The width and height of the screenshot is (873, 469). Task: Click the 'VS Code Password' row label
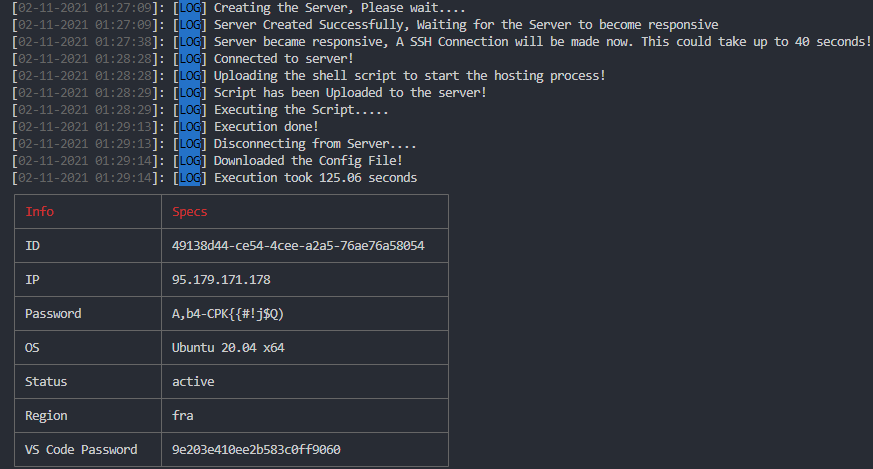(x=81, y=450)
